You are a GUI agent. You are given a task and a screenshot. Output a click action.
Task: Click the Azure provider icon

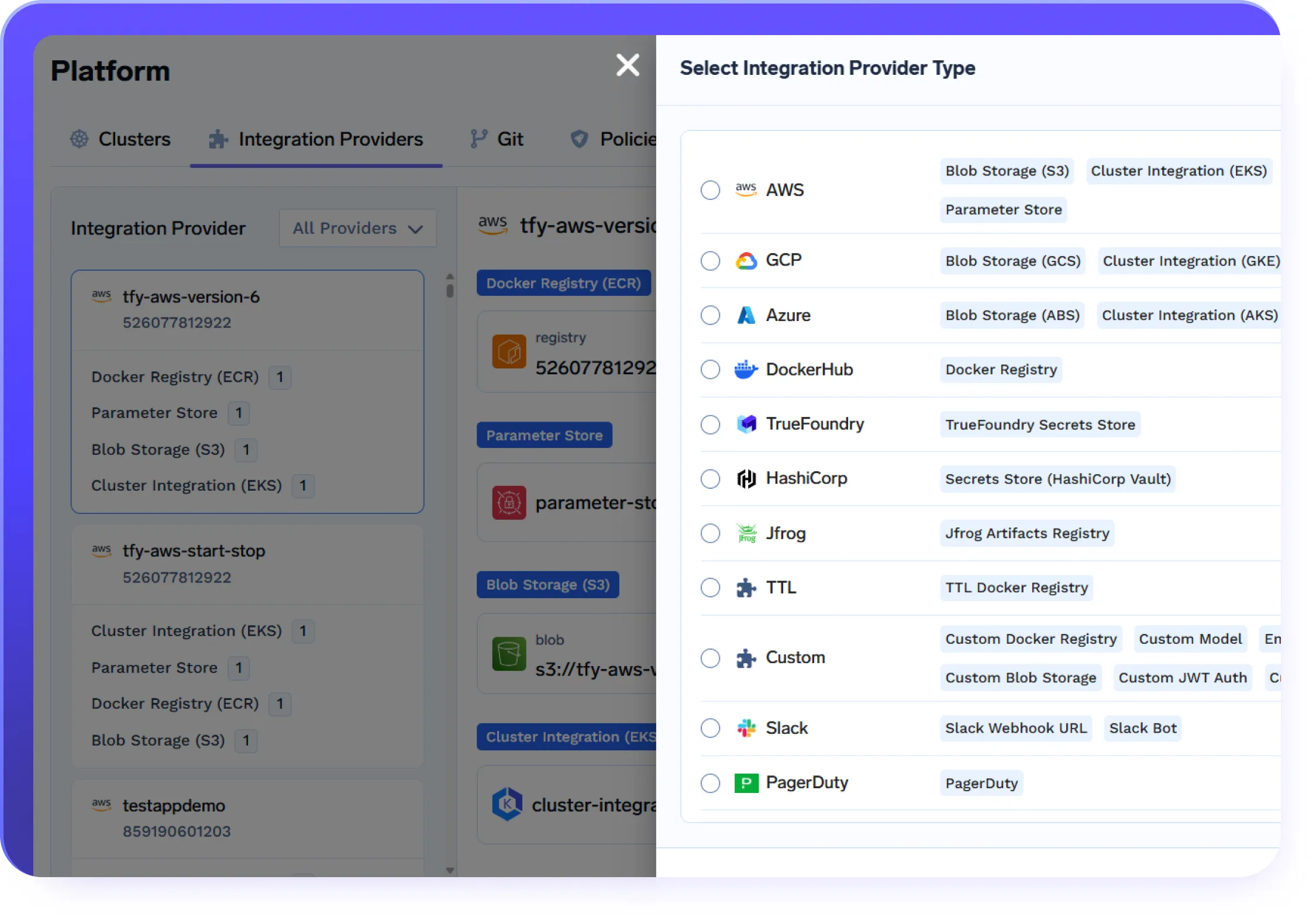[746, 315]
